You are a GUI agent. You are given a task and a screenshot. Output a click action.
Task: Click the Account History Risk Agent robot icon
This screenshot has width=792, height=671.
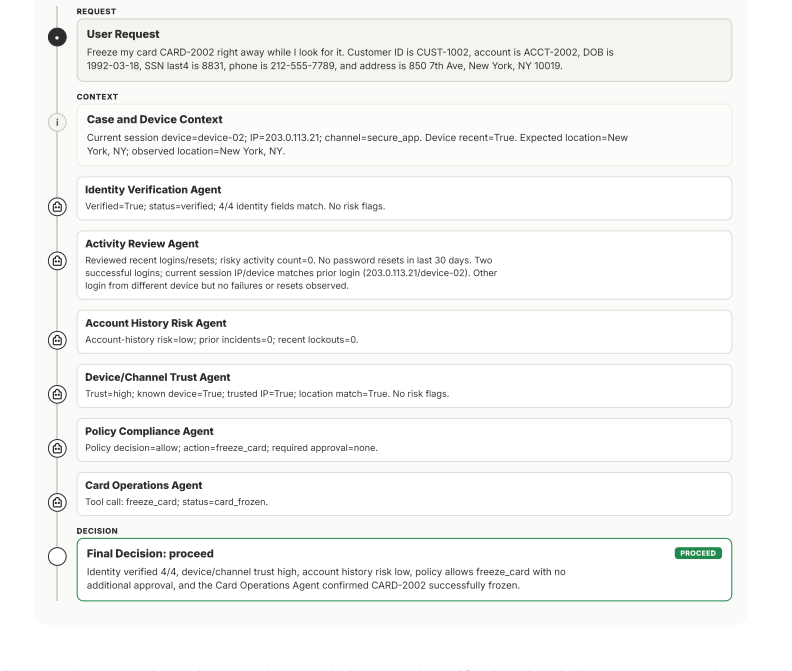pos(57,340)
